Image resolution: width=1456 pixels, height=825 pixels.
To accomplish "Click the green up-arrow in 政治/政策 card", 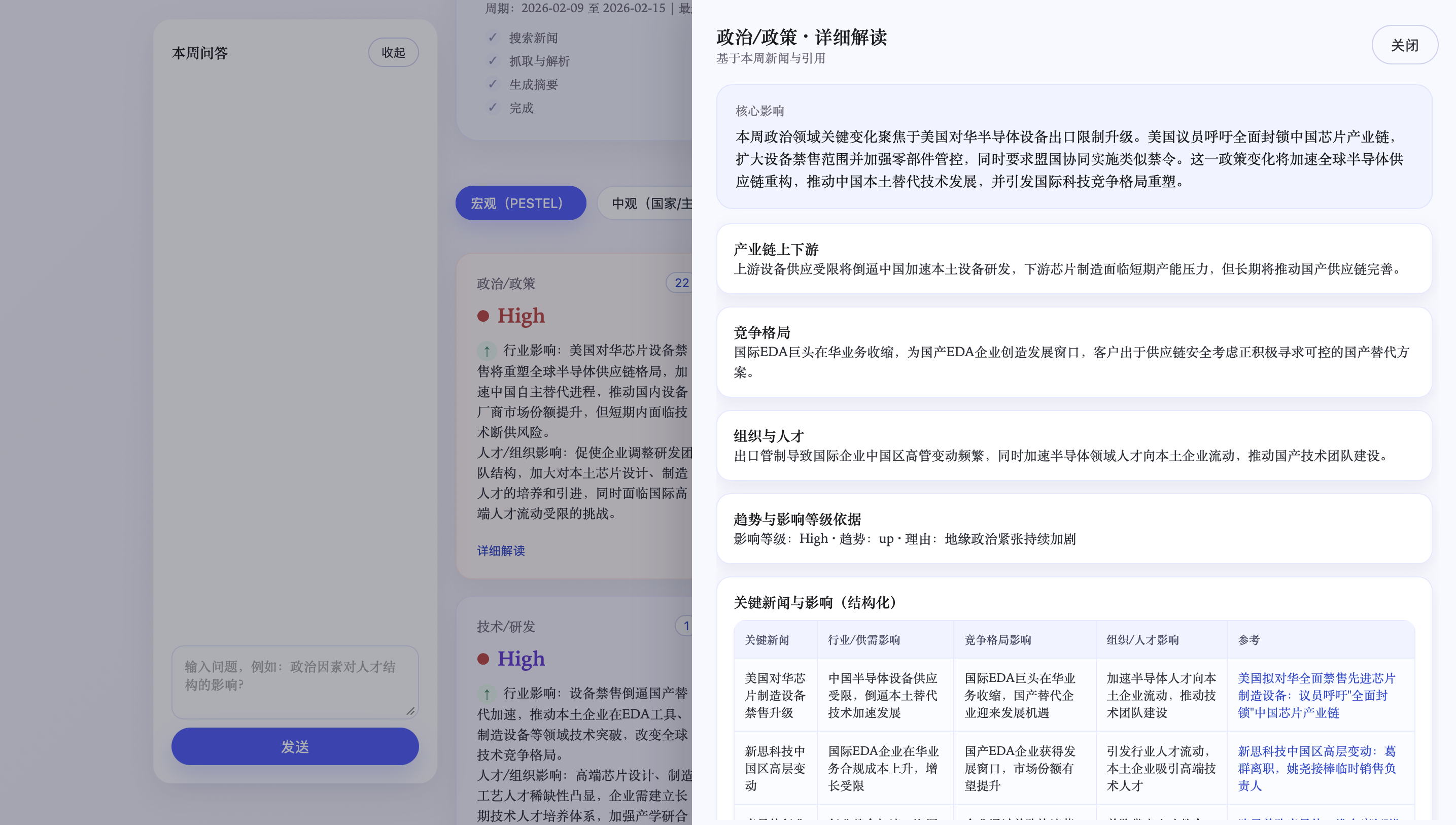I will point(486,351).
